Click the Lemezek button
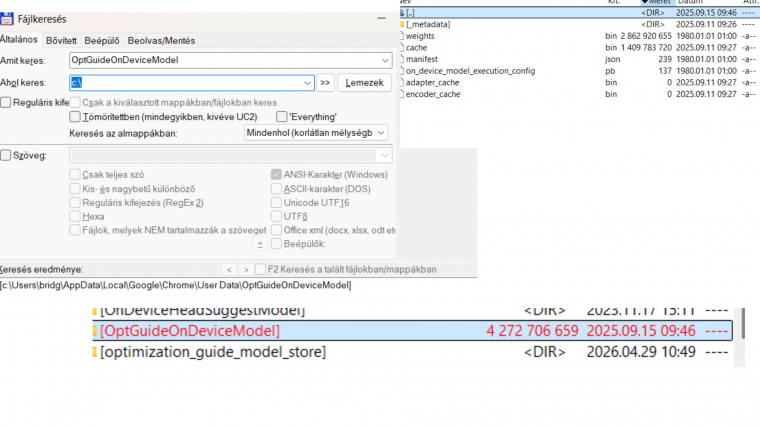The height and width of the screenshot is (427, 760). point(364,83)
